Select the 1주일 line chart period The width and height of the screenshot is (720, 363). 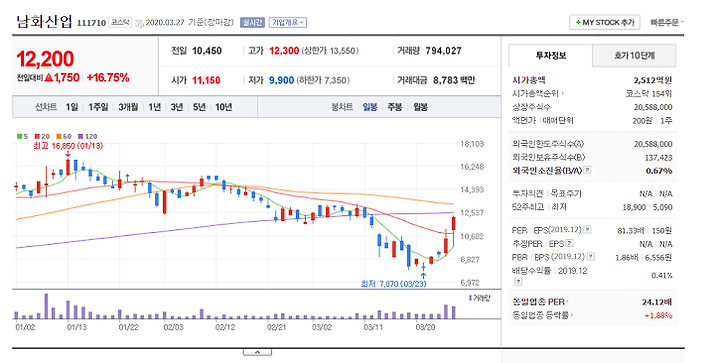coord(98,107)
